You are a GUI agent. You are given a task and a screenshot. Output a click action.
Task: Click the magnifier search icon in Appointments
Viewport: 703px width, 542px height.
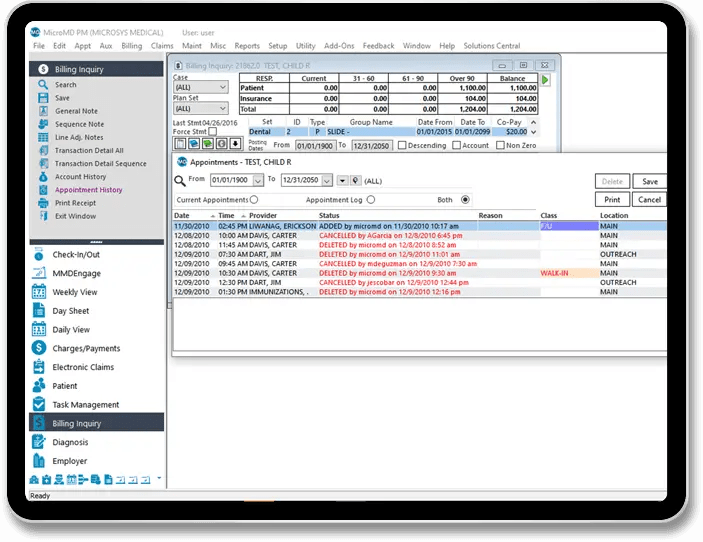pos(180,181)
